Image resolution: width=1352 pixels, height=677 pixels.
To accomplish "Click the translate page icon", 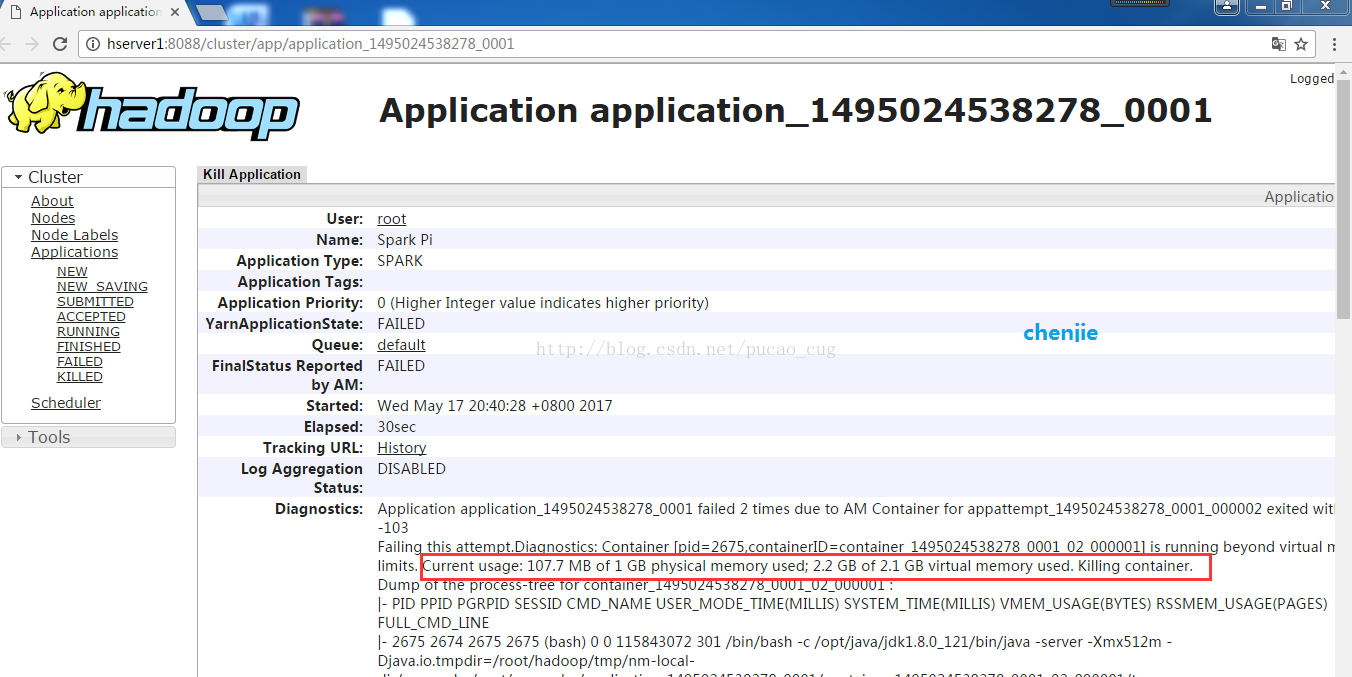I will tap(1279, 44).
